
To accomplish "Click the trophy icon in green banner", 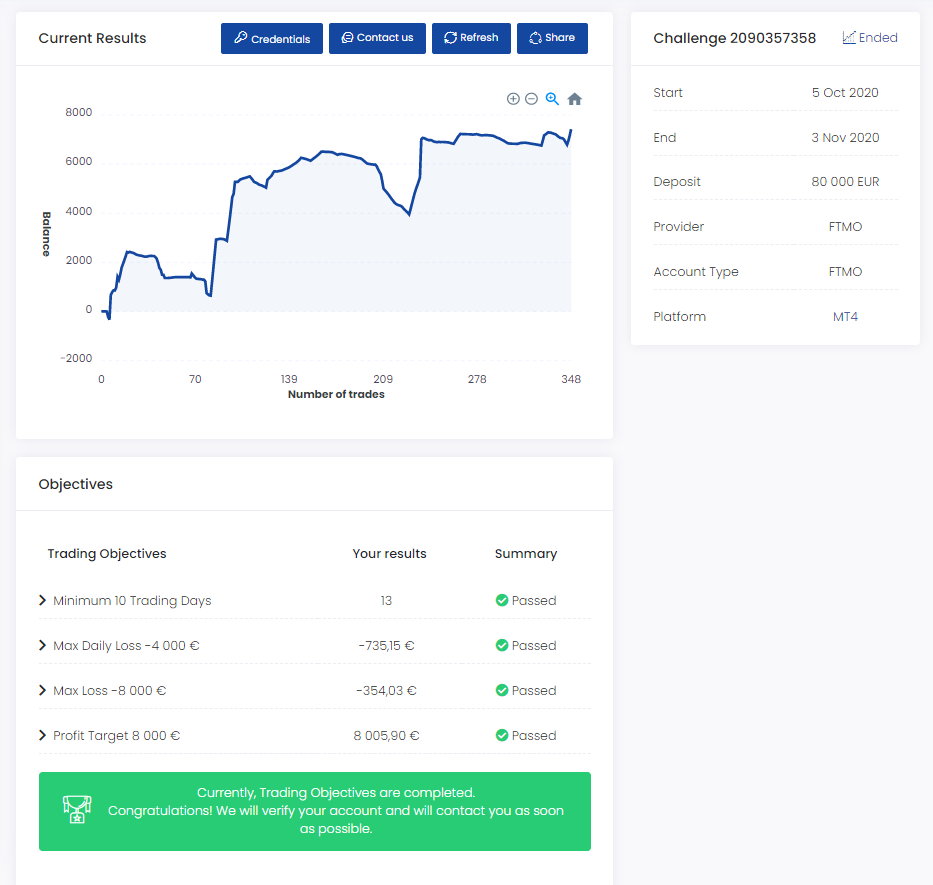I will (x=77, y=810).
